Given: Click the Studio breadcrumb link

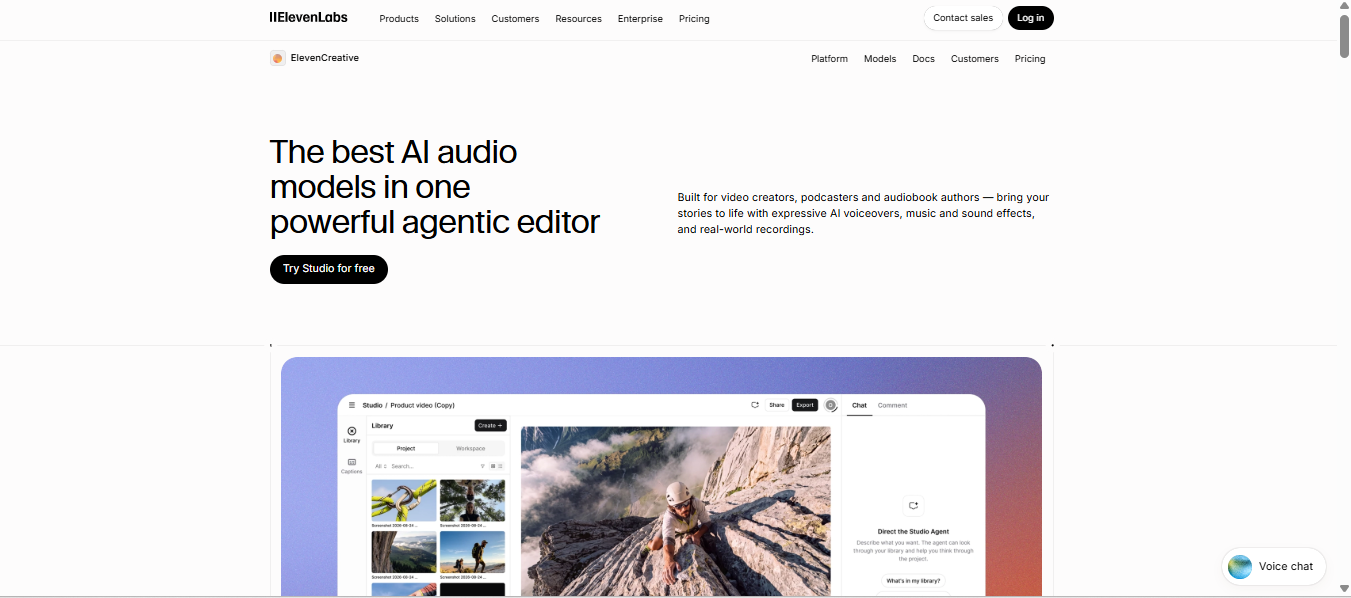Looking at the screenshot, I should (372, 405).
